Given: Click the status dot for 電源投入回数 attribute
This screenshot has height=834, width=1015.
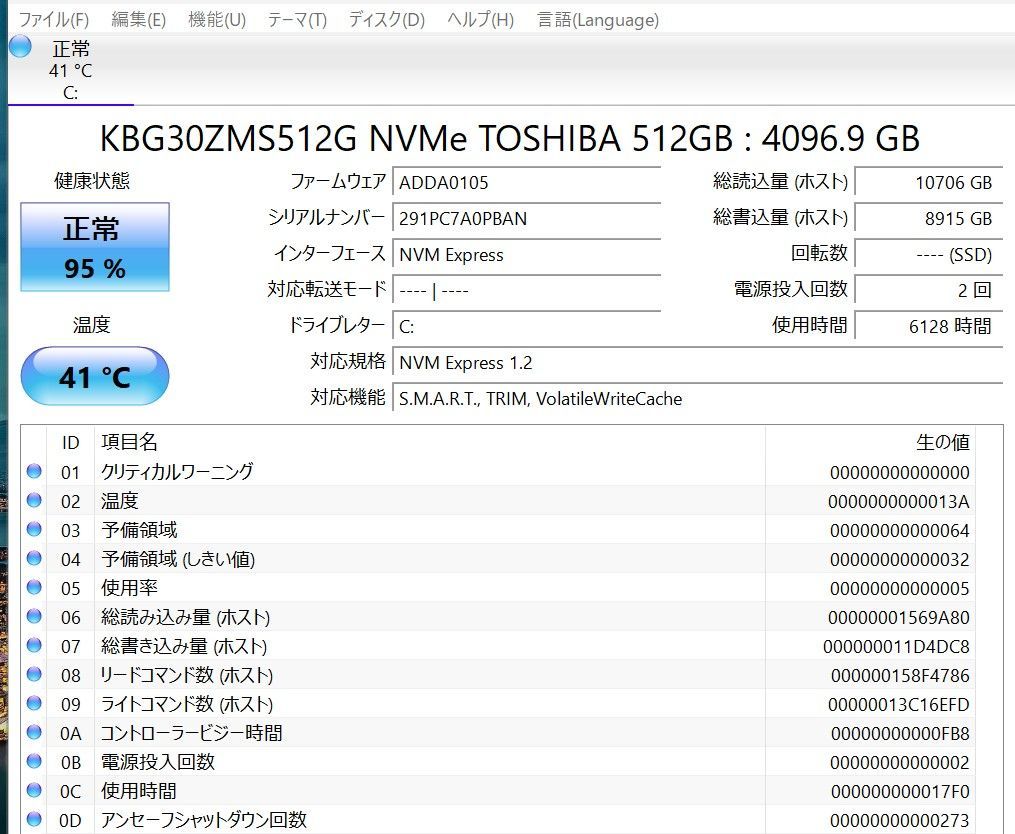Looking at the screenshot, I should (x=33, y=762).
